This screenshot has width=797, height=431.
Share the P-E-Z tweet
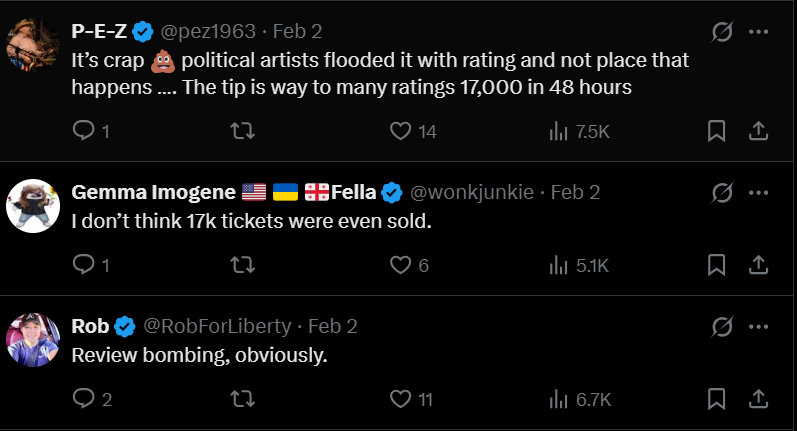(758, 131)
